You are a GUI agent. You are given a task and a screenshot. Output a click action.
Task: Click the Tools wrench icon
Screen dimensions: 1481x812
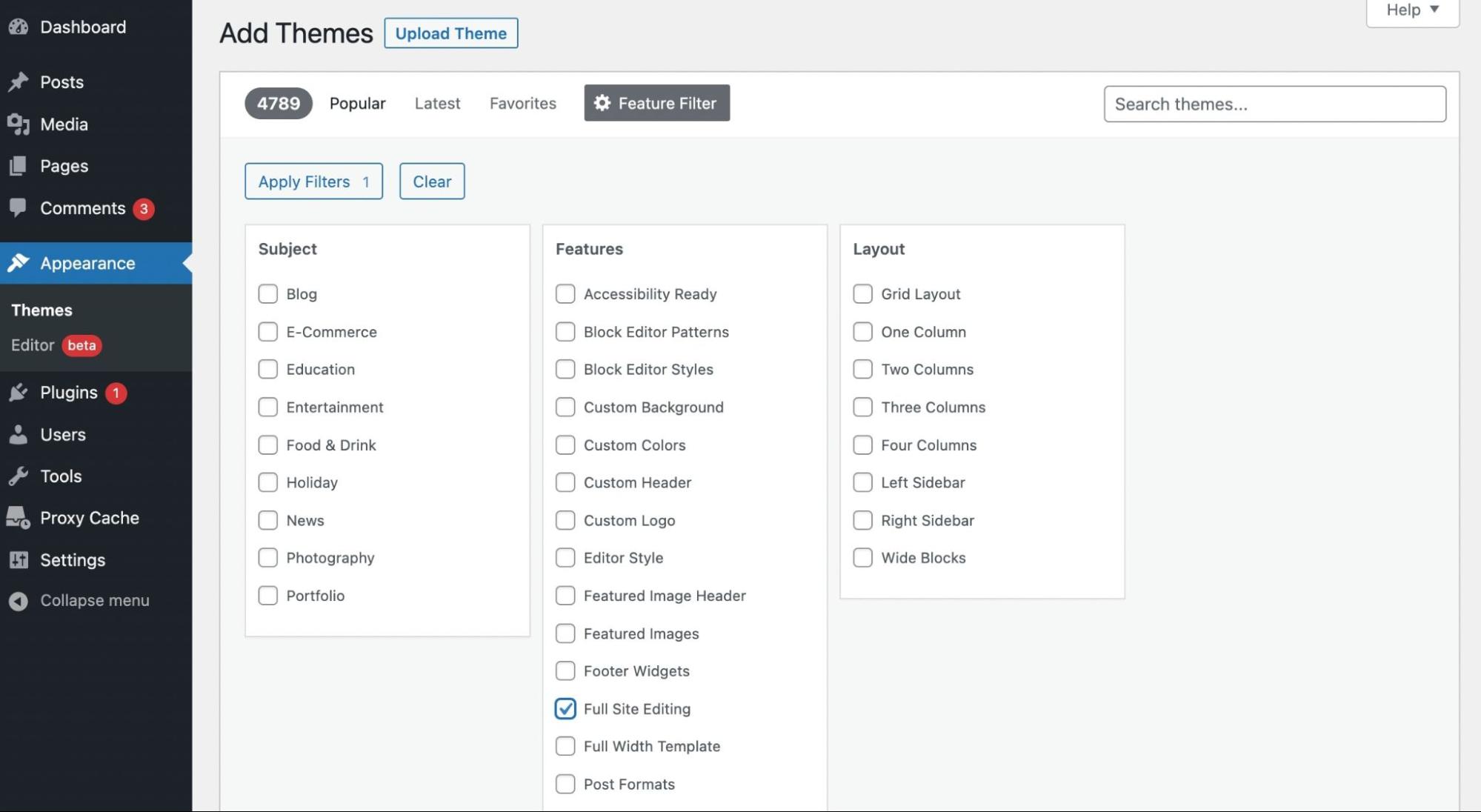coord(19,476)
